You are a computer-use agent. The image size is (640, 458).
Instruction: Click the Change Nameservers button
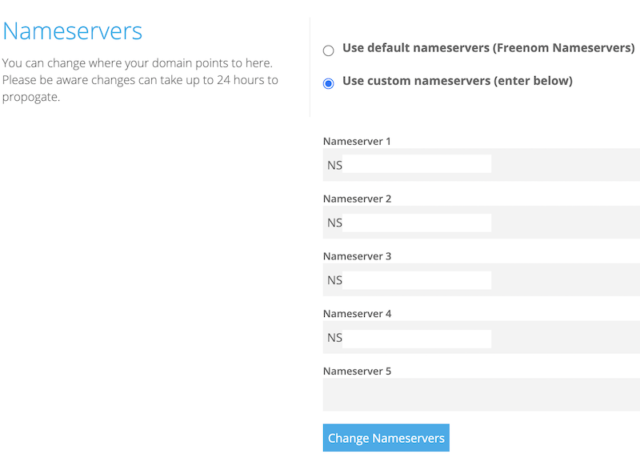point(386,438)
